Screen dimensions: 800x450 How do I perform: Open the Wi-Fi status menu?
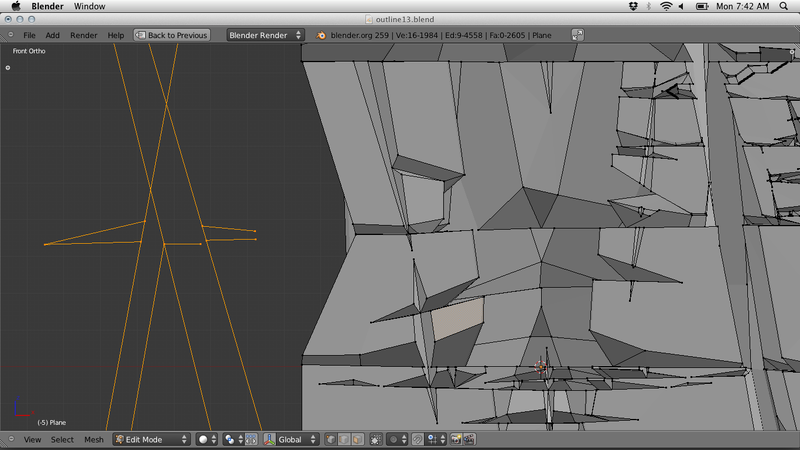[x=666, y=6]
